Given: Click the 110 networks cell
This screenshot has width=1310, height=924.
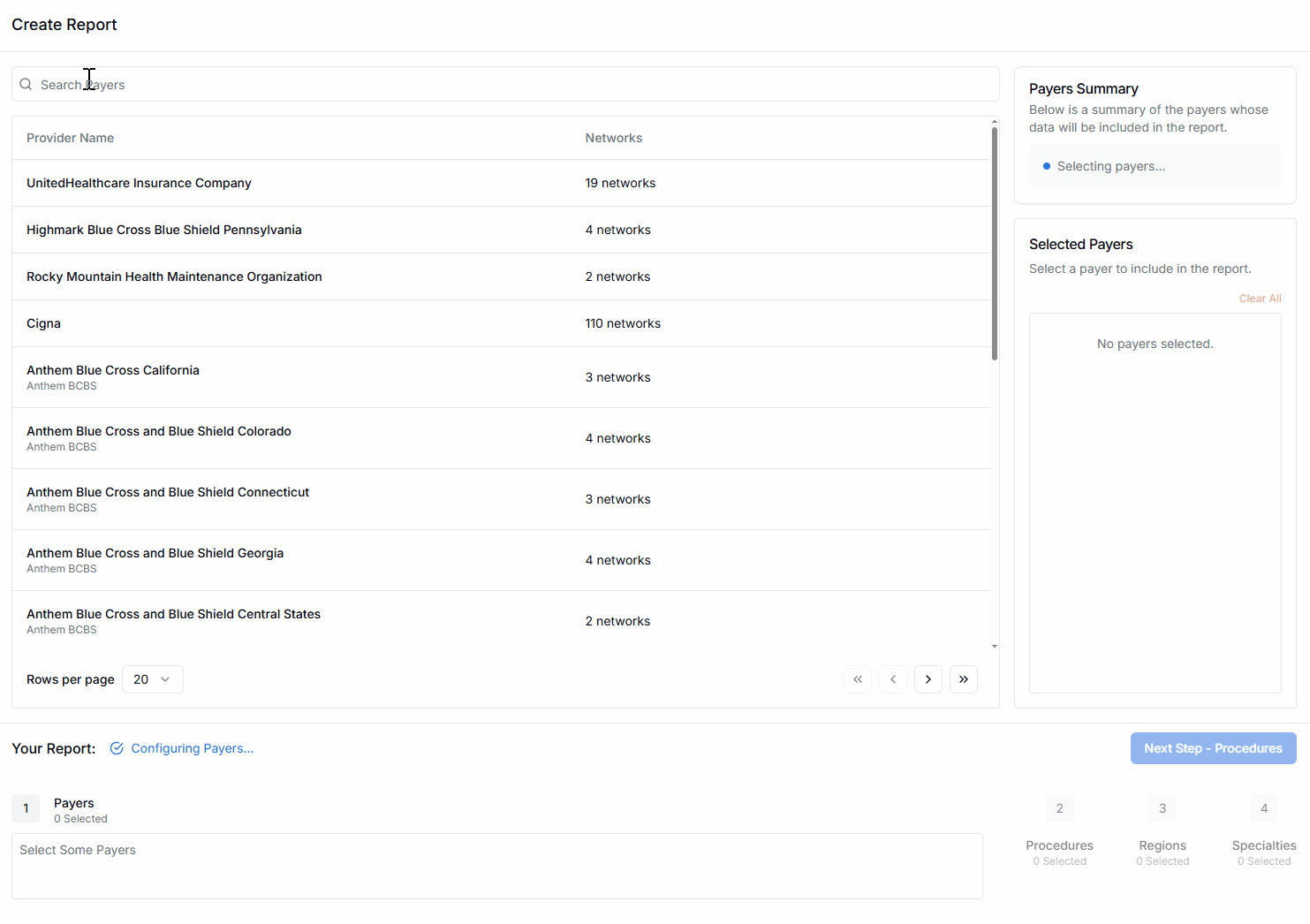Looking at the screenshot, I should tap(623, 323).
